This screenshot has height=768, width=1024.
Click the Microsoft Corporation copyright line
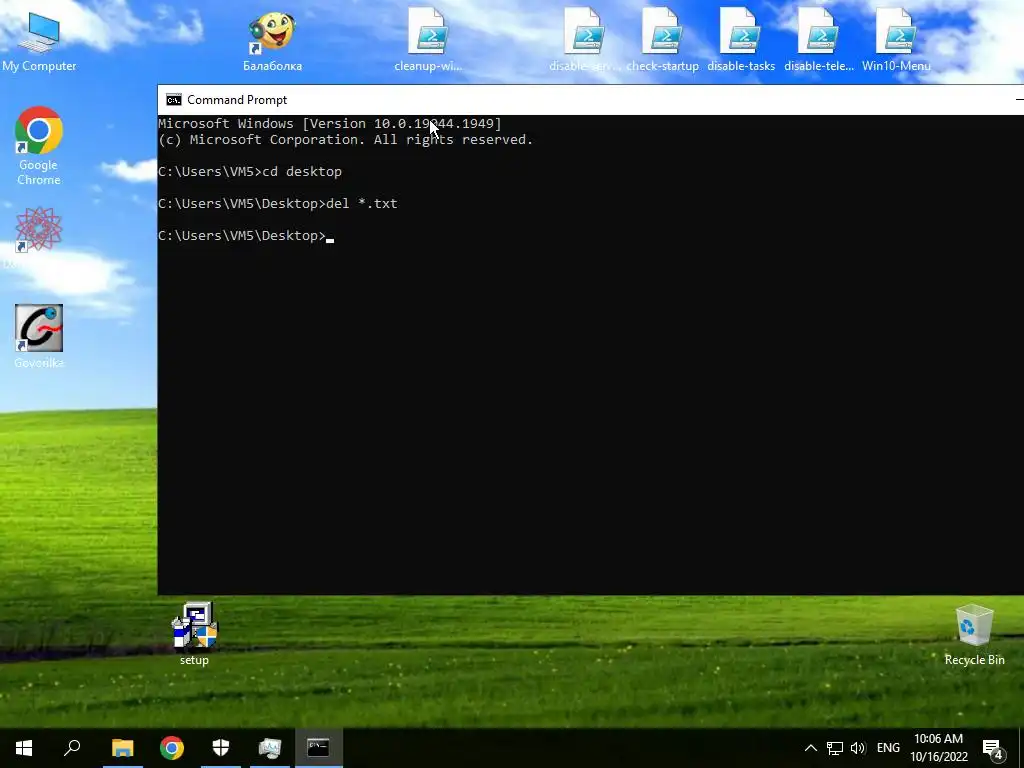click(x=345, y=140)
